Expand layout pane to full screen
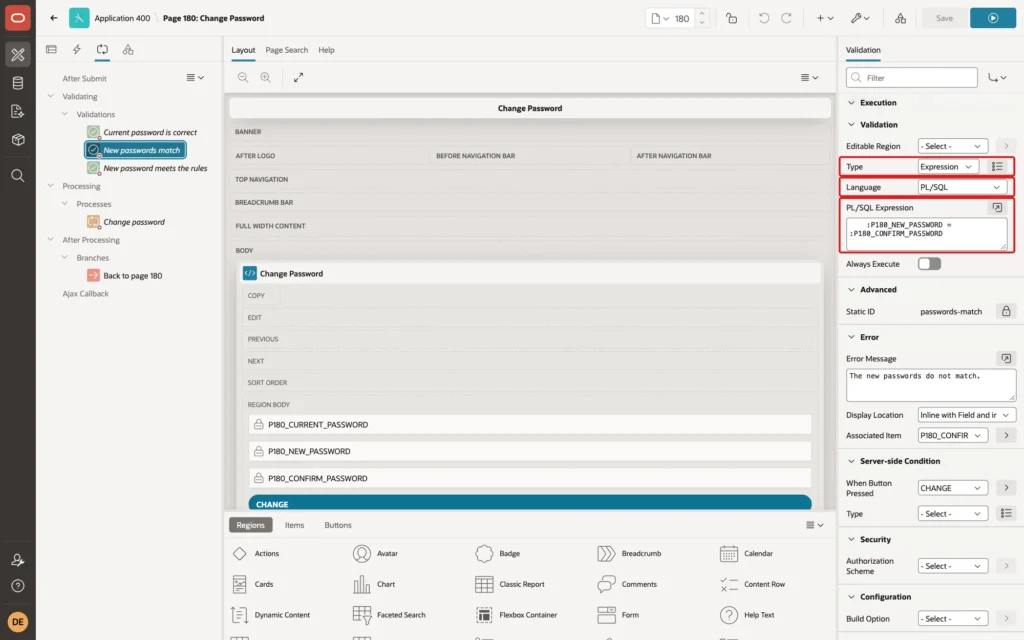1024x640 pixels. (298, 77)
